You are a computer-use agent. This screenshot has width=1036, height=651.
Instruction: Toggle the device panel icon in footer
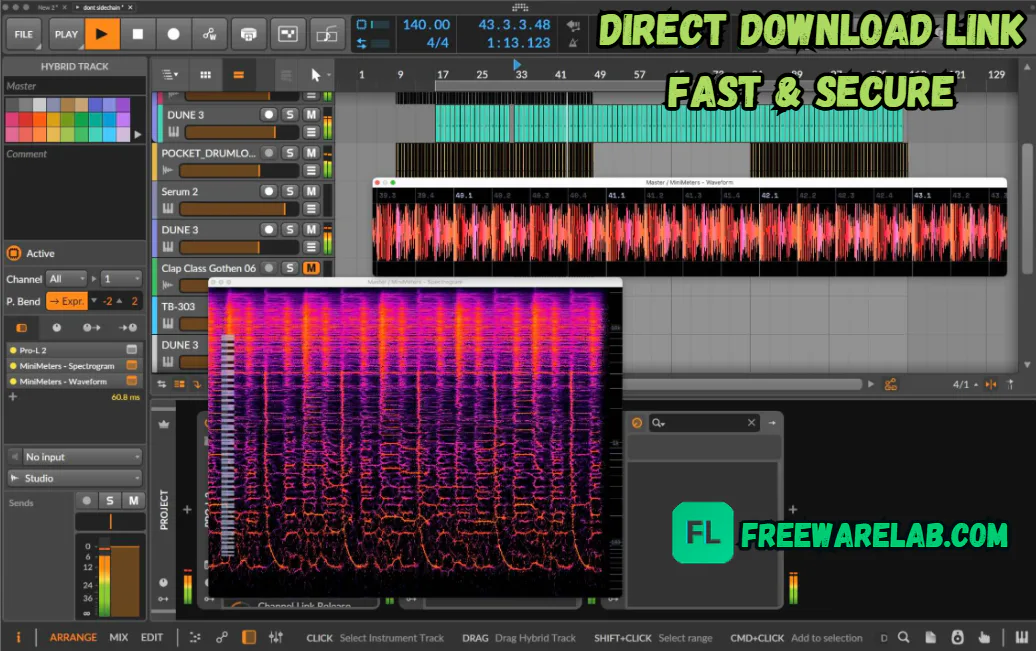pos(249,637)
